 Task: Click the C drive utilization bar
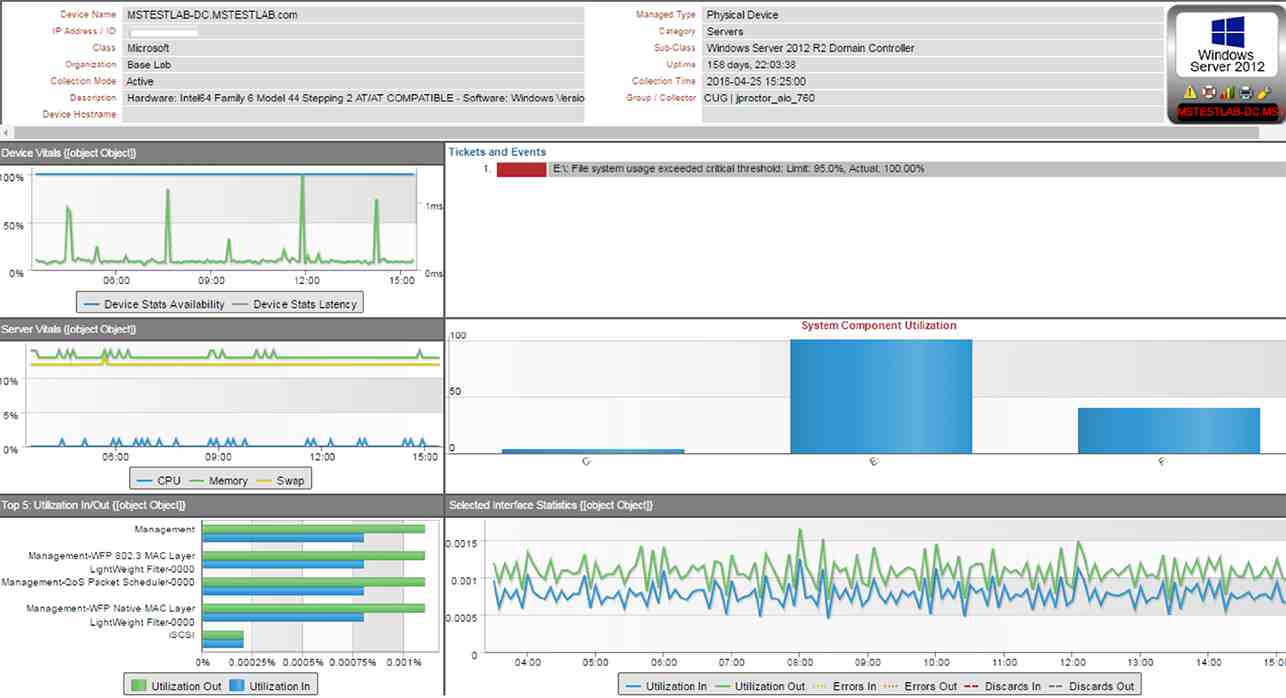593,451
